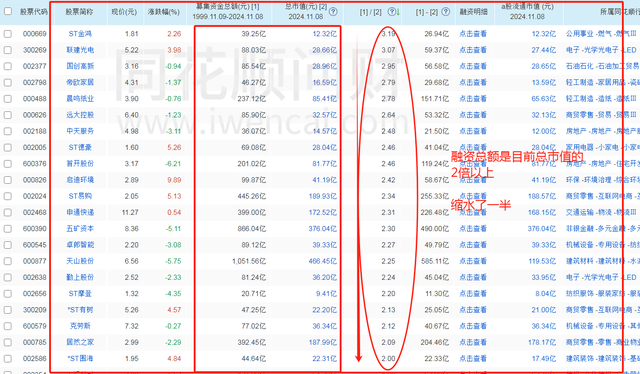This screenshot has height=374, width=640.
Task: Sort by 现价(元) column header
Action: pyautogui.click(x=124, y=12)
